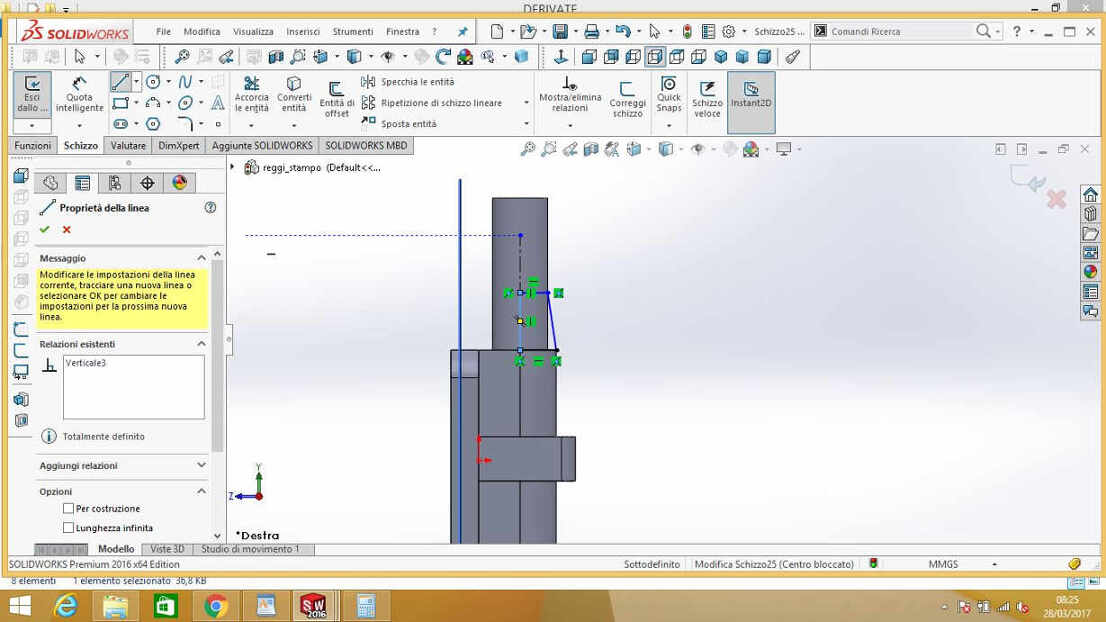Click the Save icon
The height and width of the screenshot is (622, 1106).
(560, 31)
